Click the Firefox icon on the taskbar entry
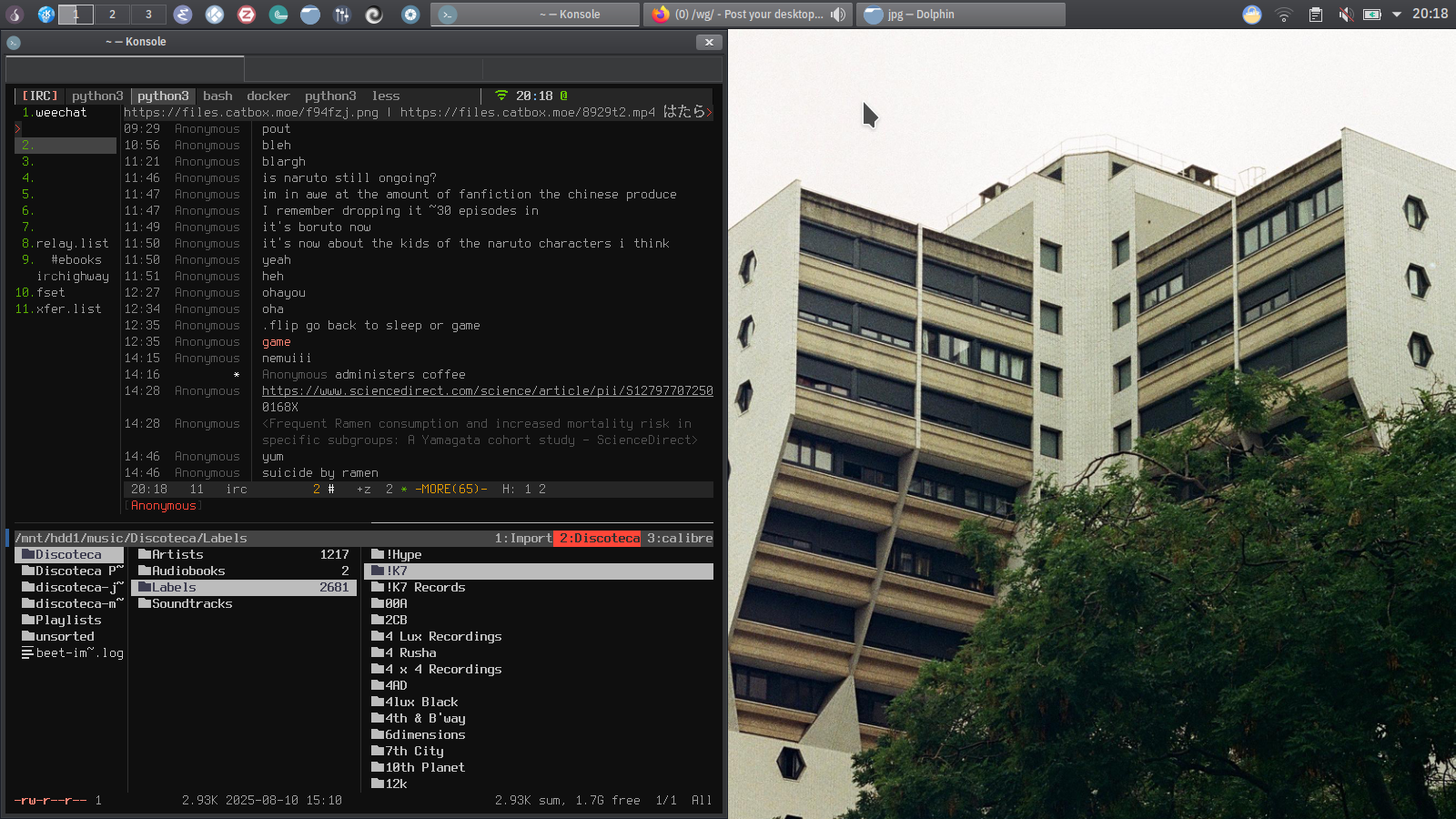The image size is (1456, 819). tap(661, 14)
